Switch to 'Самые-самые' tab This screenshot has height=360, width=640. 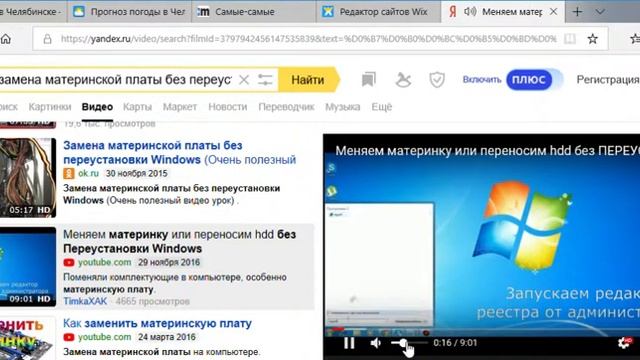[253, 12]
